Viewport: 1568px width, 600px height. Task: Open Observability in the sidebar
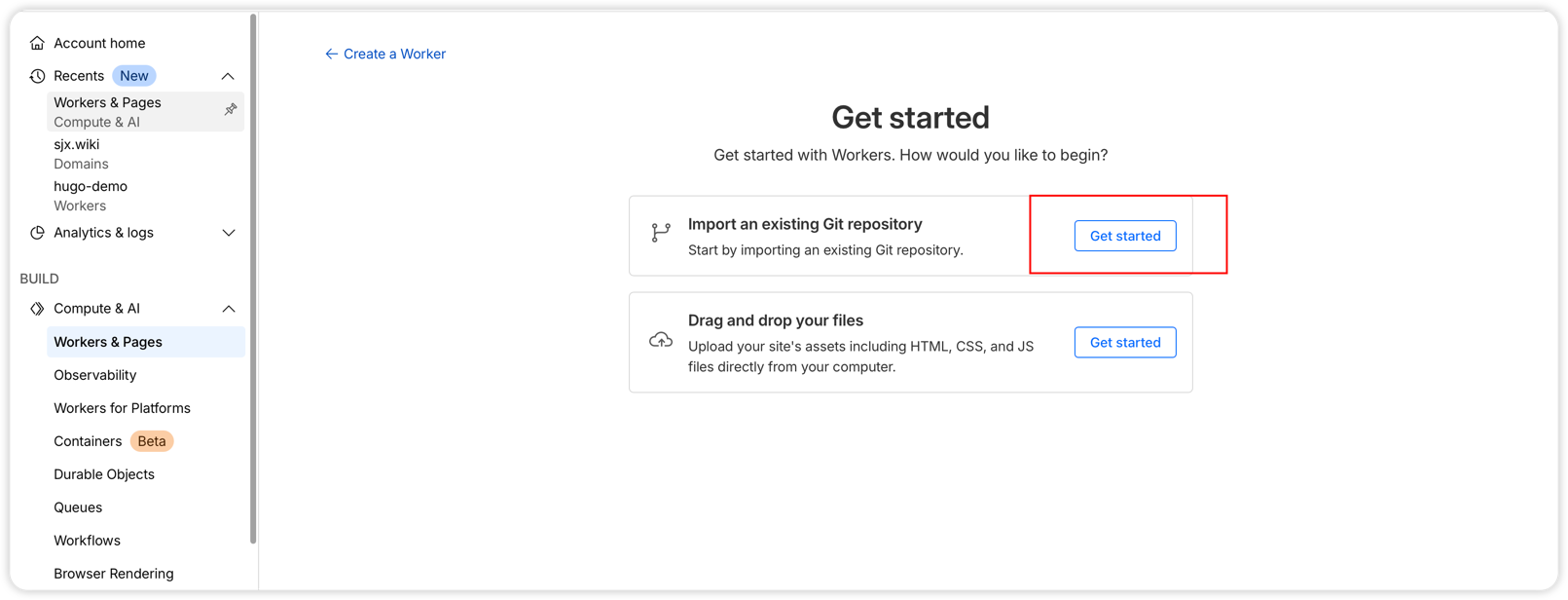coord(95,375)
